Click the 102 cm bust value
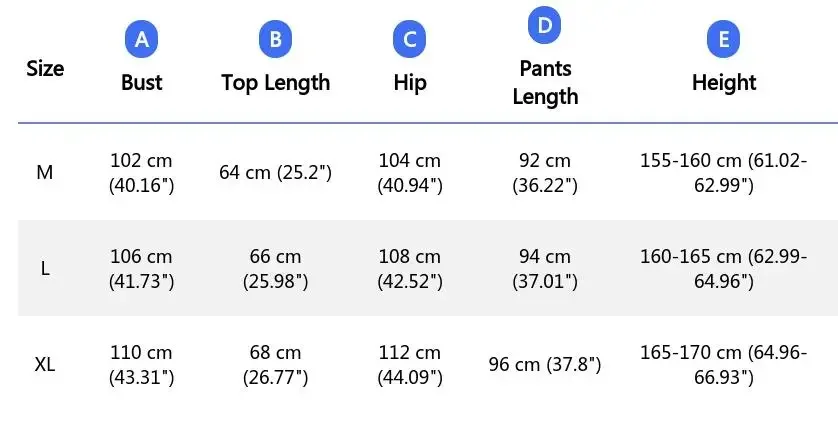This screenshot has height=446, width=838. (x=142, y=172)
